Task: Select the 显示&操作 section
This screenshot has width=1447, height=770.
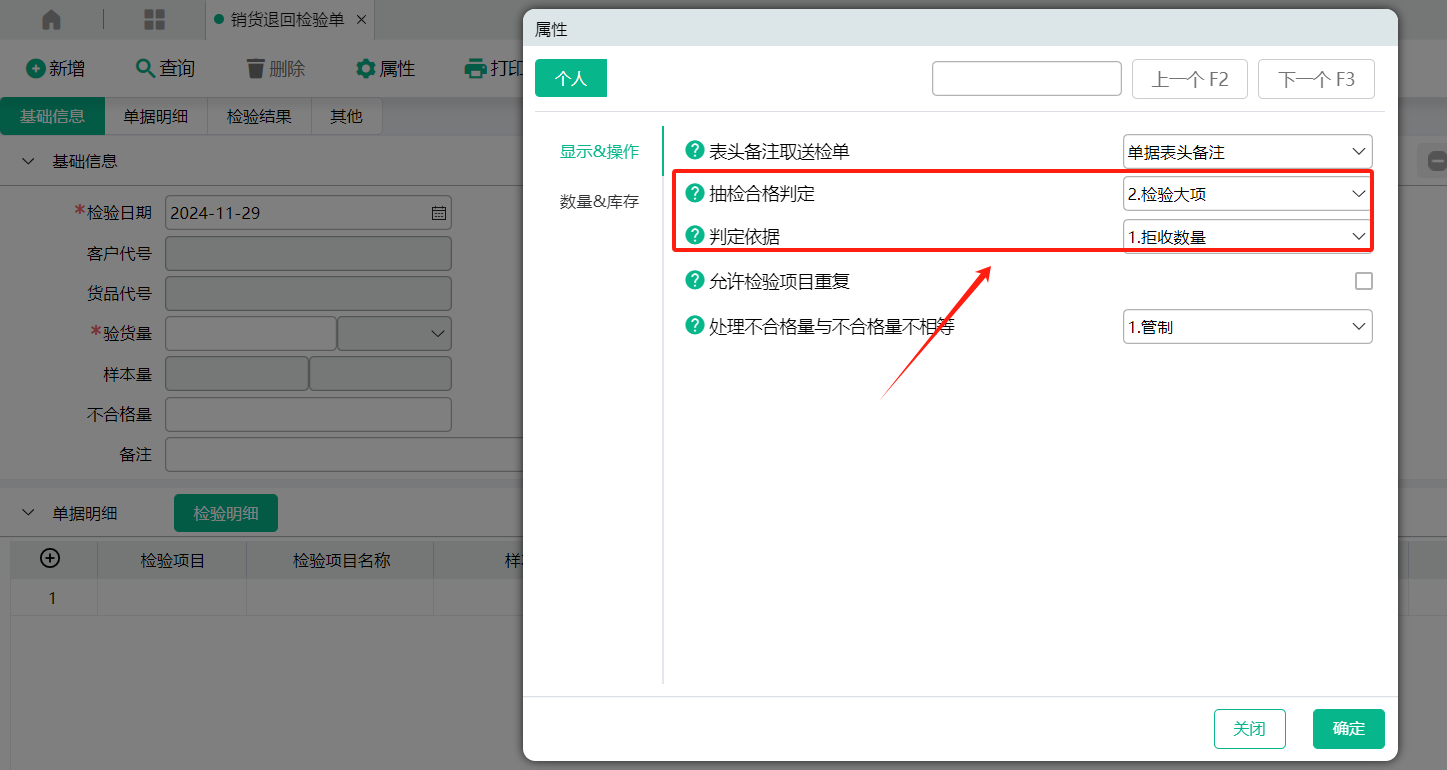Action: coord(598,151)
